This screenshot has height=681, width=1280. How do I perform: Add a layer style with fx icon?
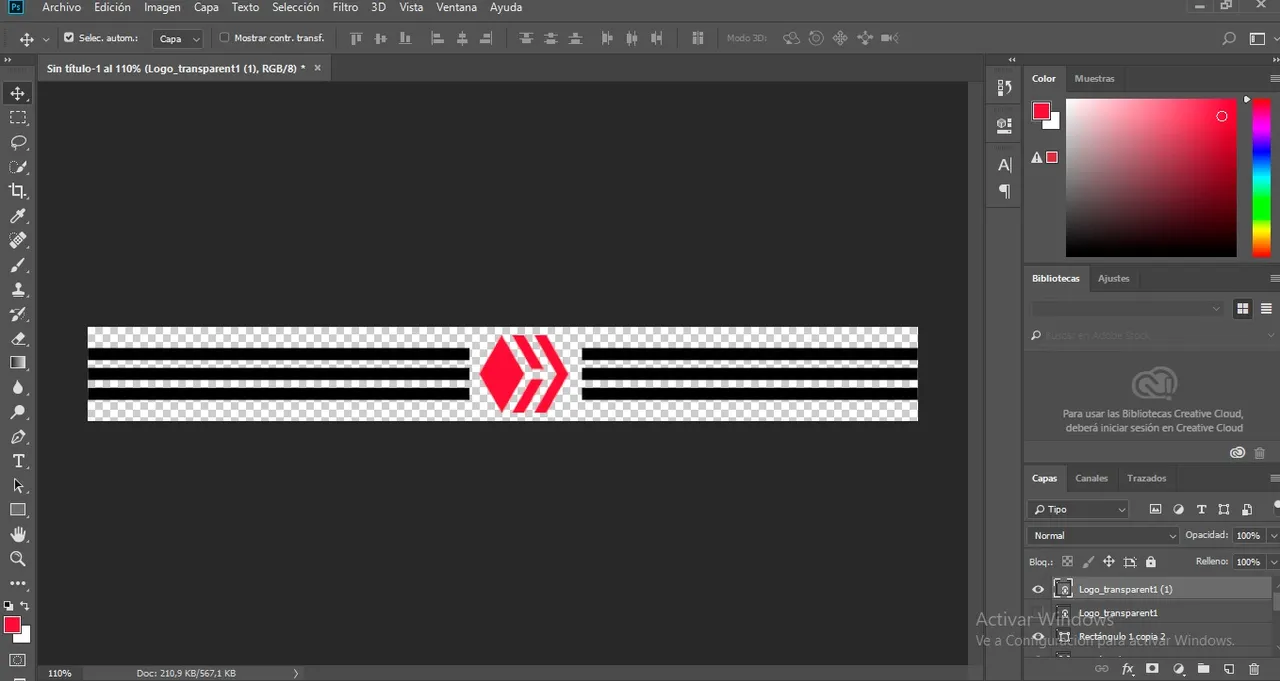1128,669
